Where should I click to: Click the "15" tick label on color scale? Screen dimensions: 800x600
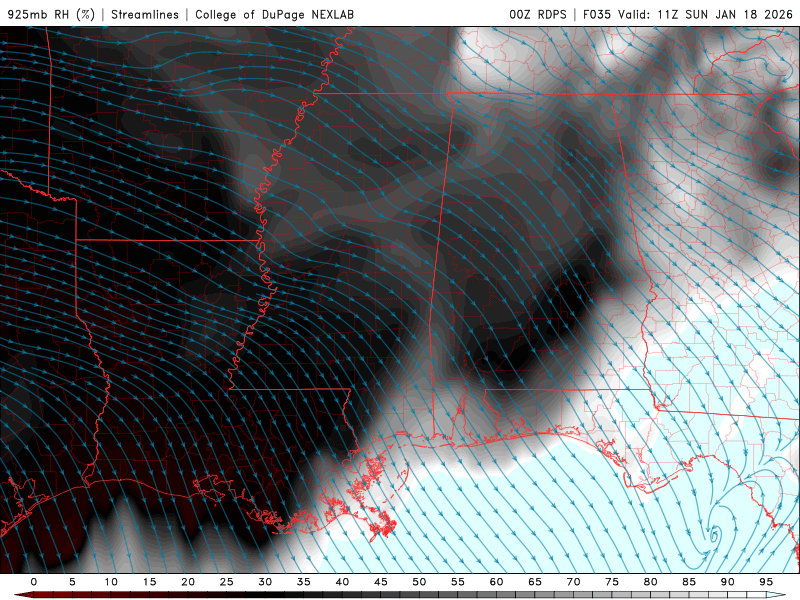(x=149, y=582)
